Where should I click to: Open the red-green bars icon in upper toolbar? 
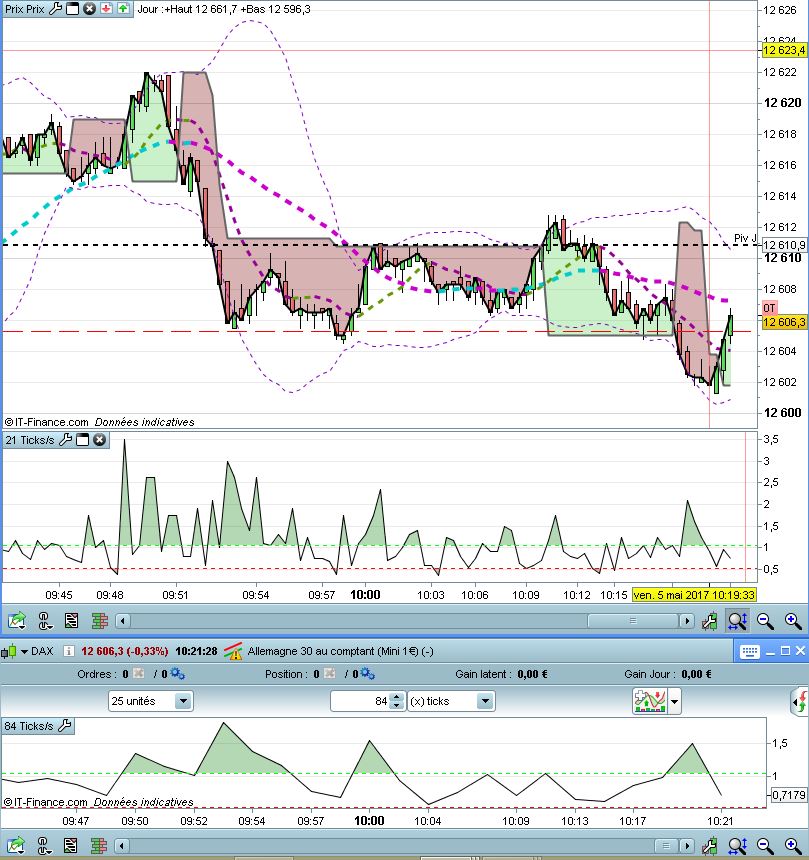click(99, 620)
